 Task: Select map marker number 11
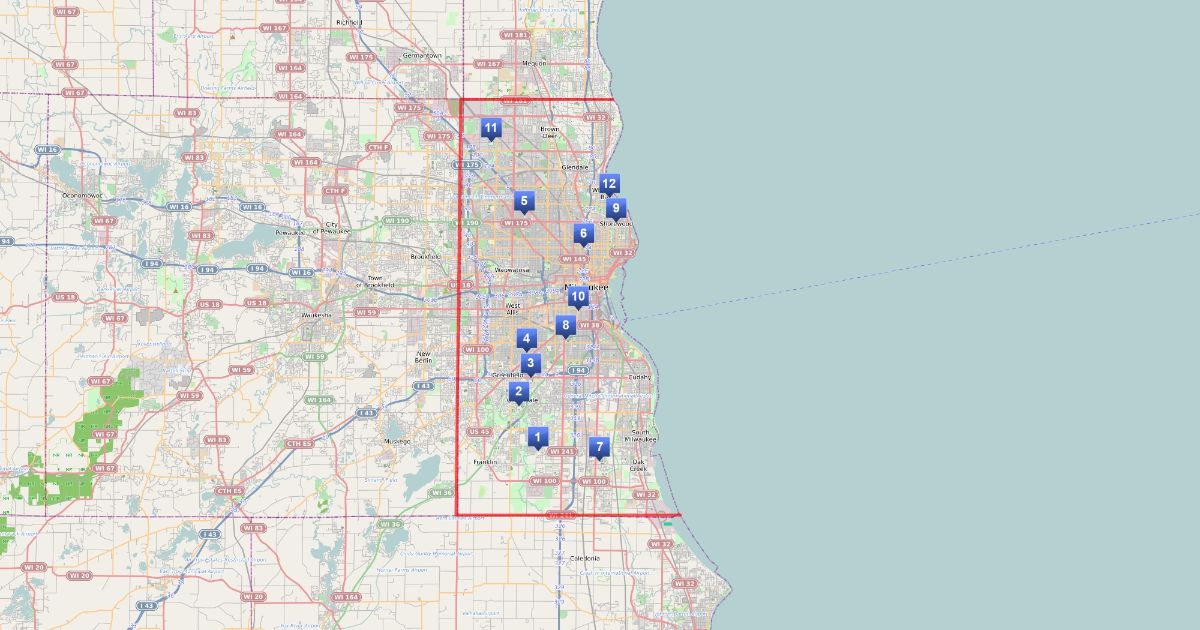click(x=490, y=129)
